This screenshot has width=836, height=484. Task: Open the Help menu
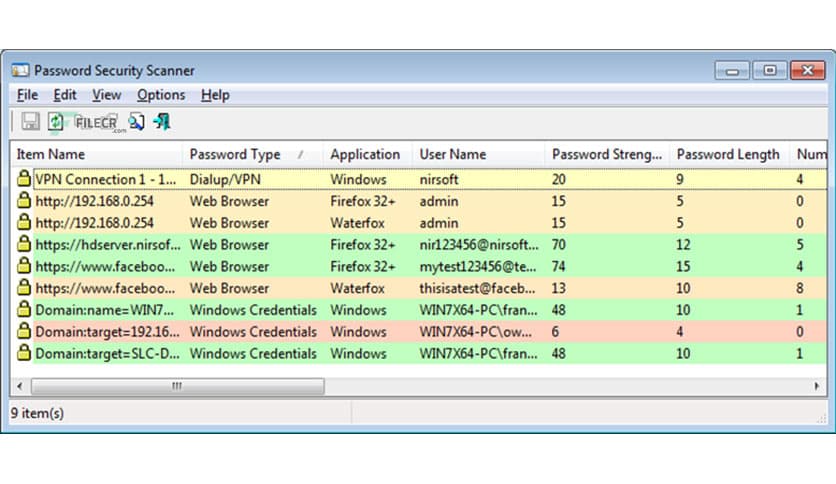point(215,95)
